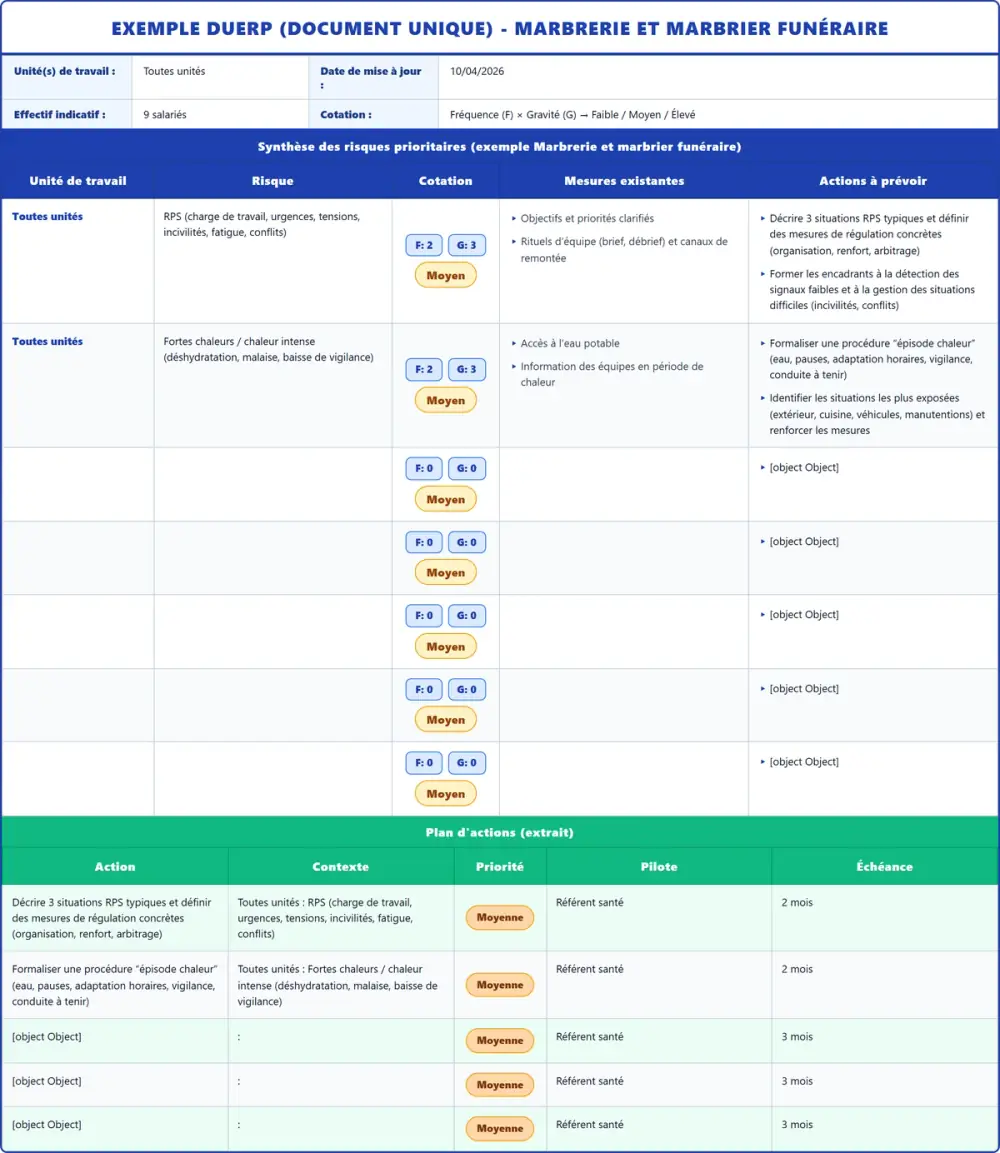Select the 'Pilote' column header

659,867
